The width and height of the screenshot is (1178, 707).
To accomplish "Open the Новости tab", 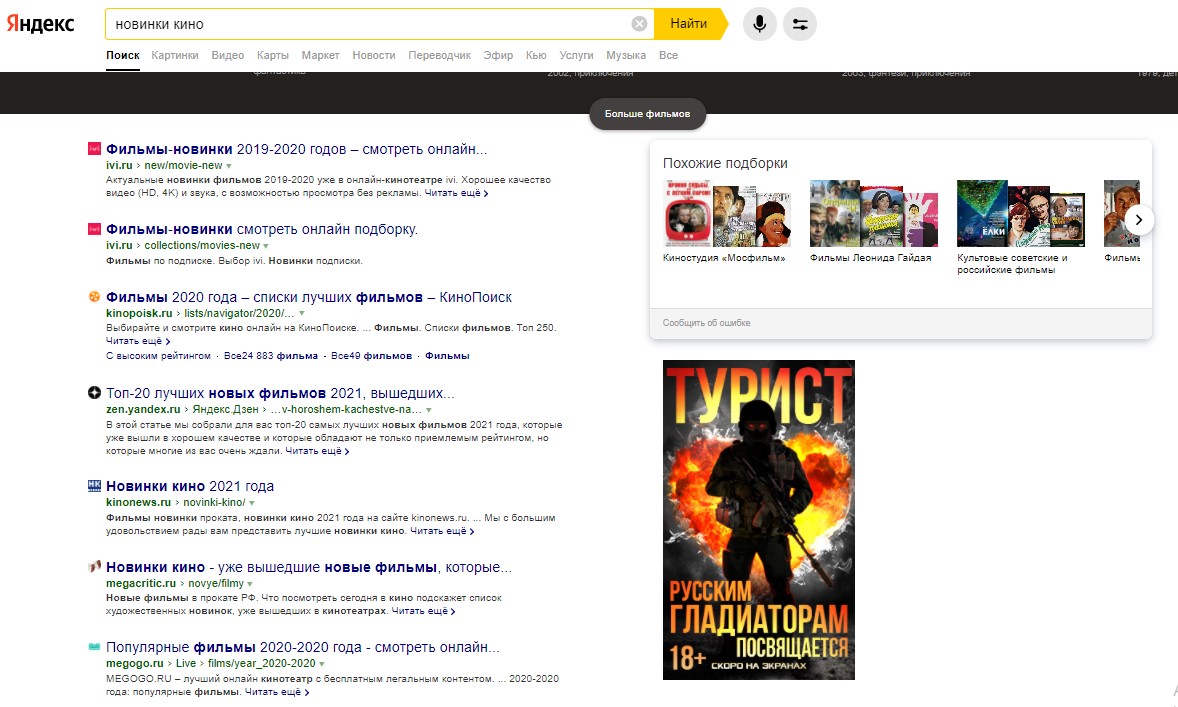I will [x=373, y=55].
